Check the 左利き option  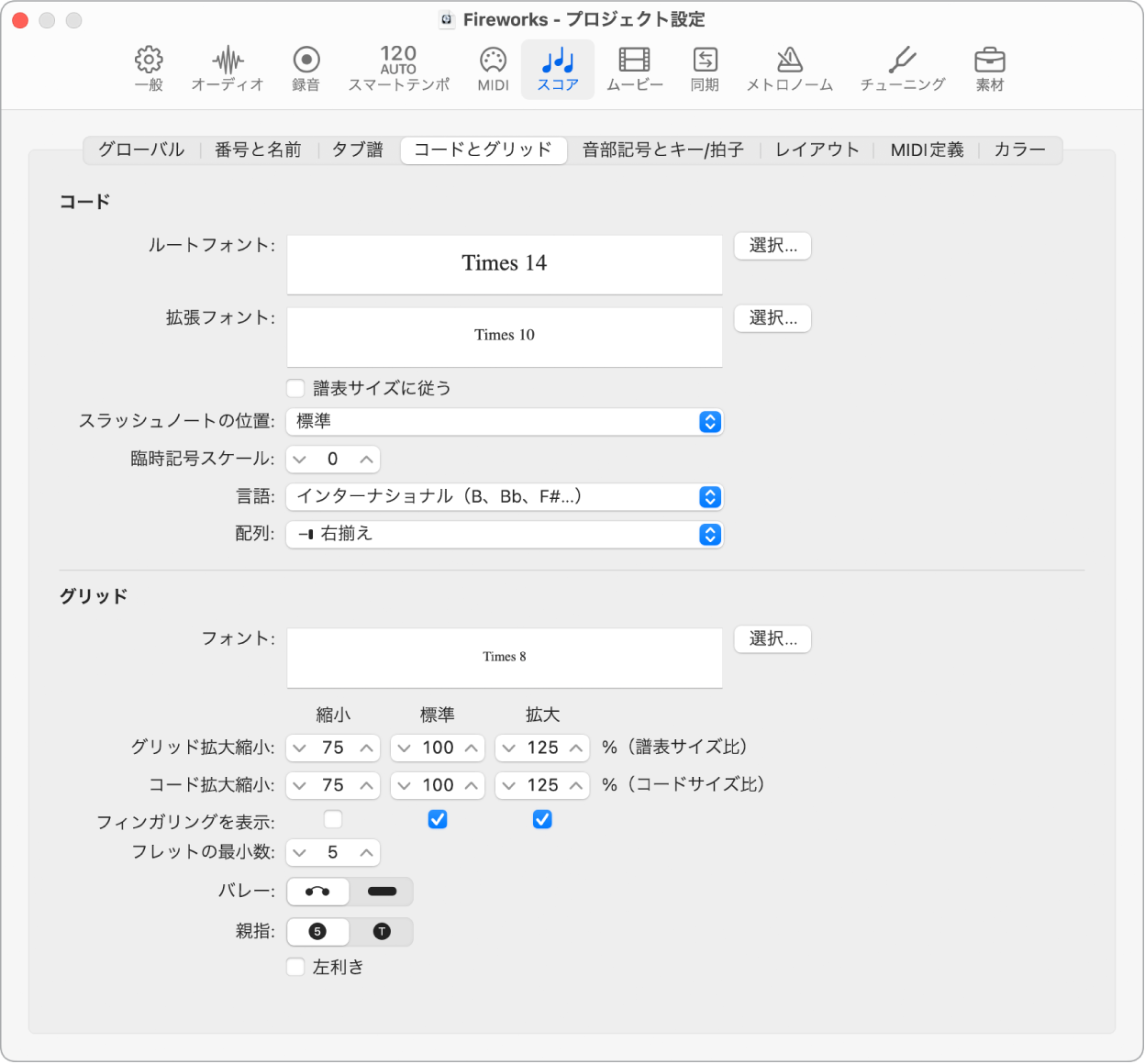point(295,967)
